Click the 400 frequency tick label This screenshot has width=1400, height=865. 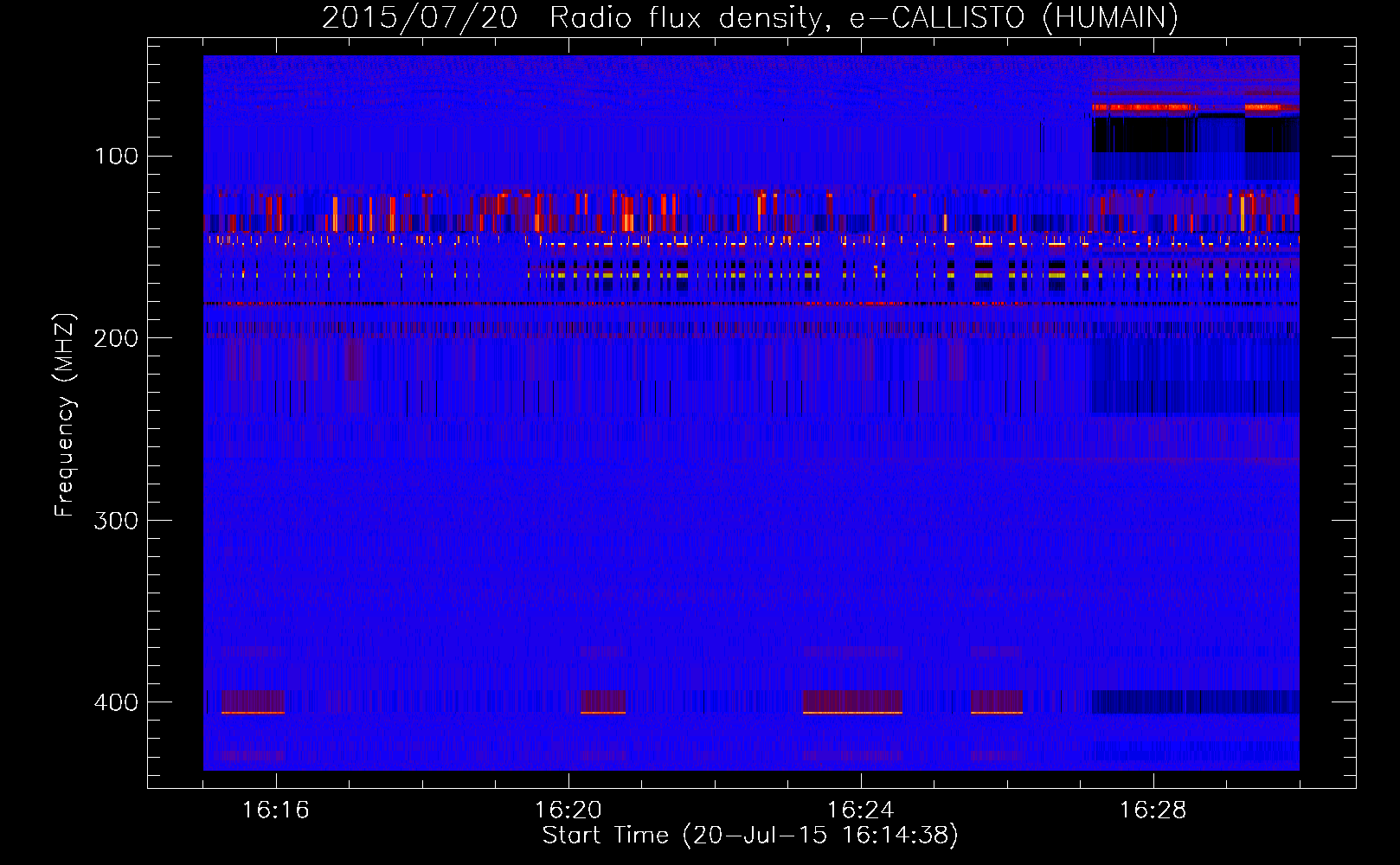click(x=117, y=702)
